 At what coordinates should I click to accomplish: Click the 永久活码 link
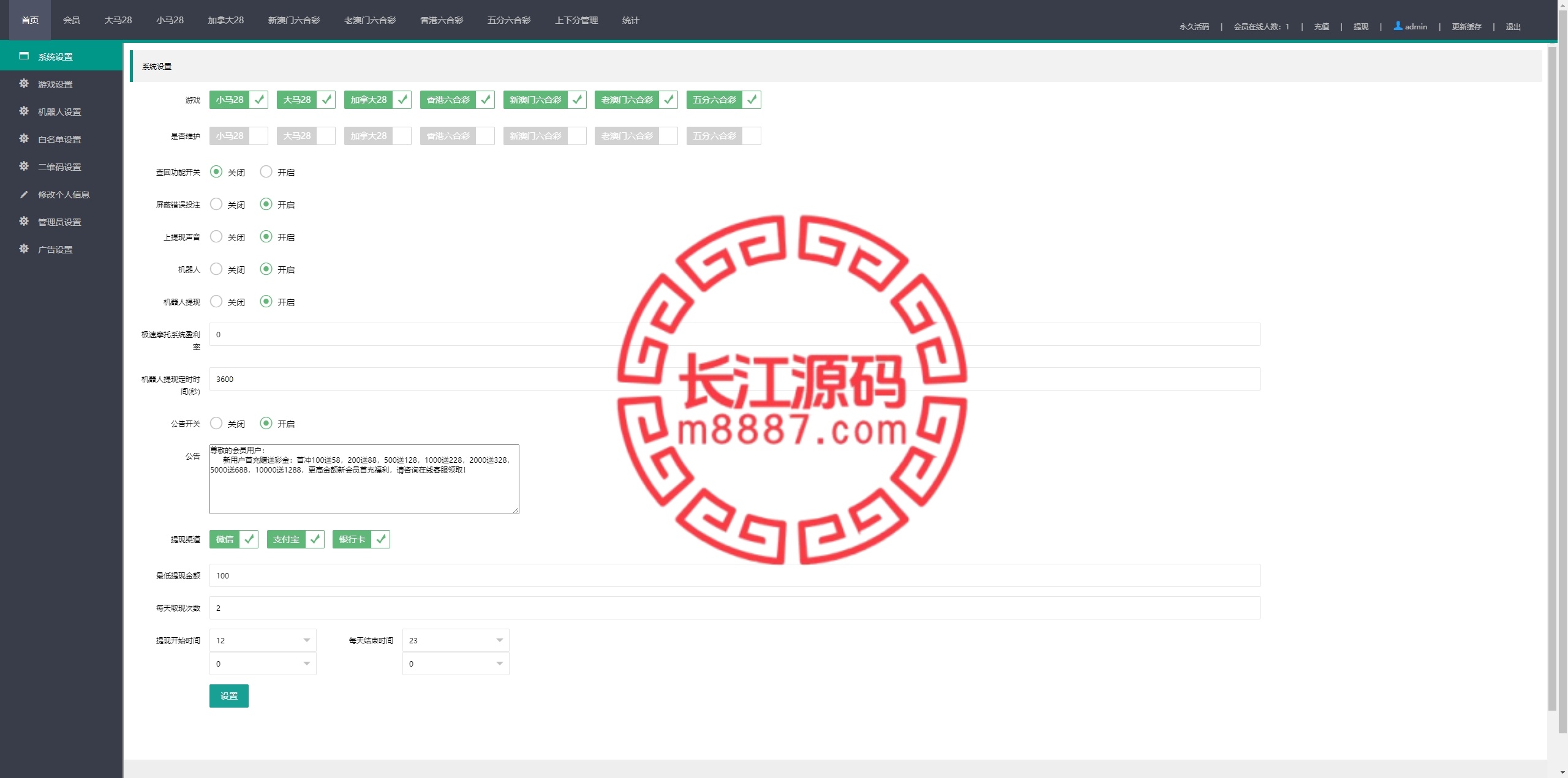(1194, 26)
